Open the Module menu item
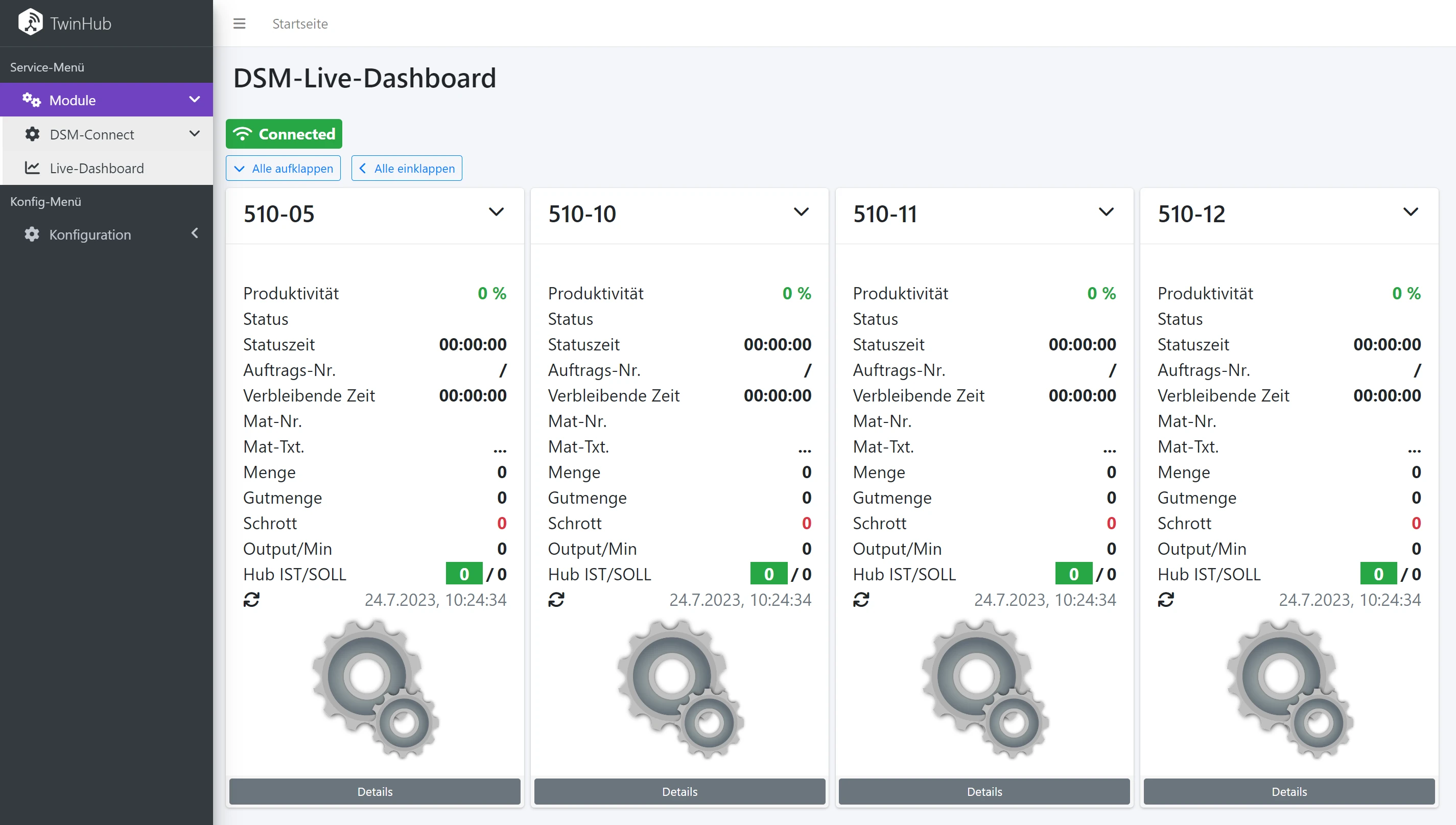The height and width of the screenshot is (825, 1456). (x=106, y=100)
